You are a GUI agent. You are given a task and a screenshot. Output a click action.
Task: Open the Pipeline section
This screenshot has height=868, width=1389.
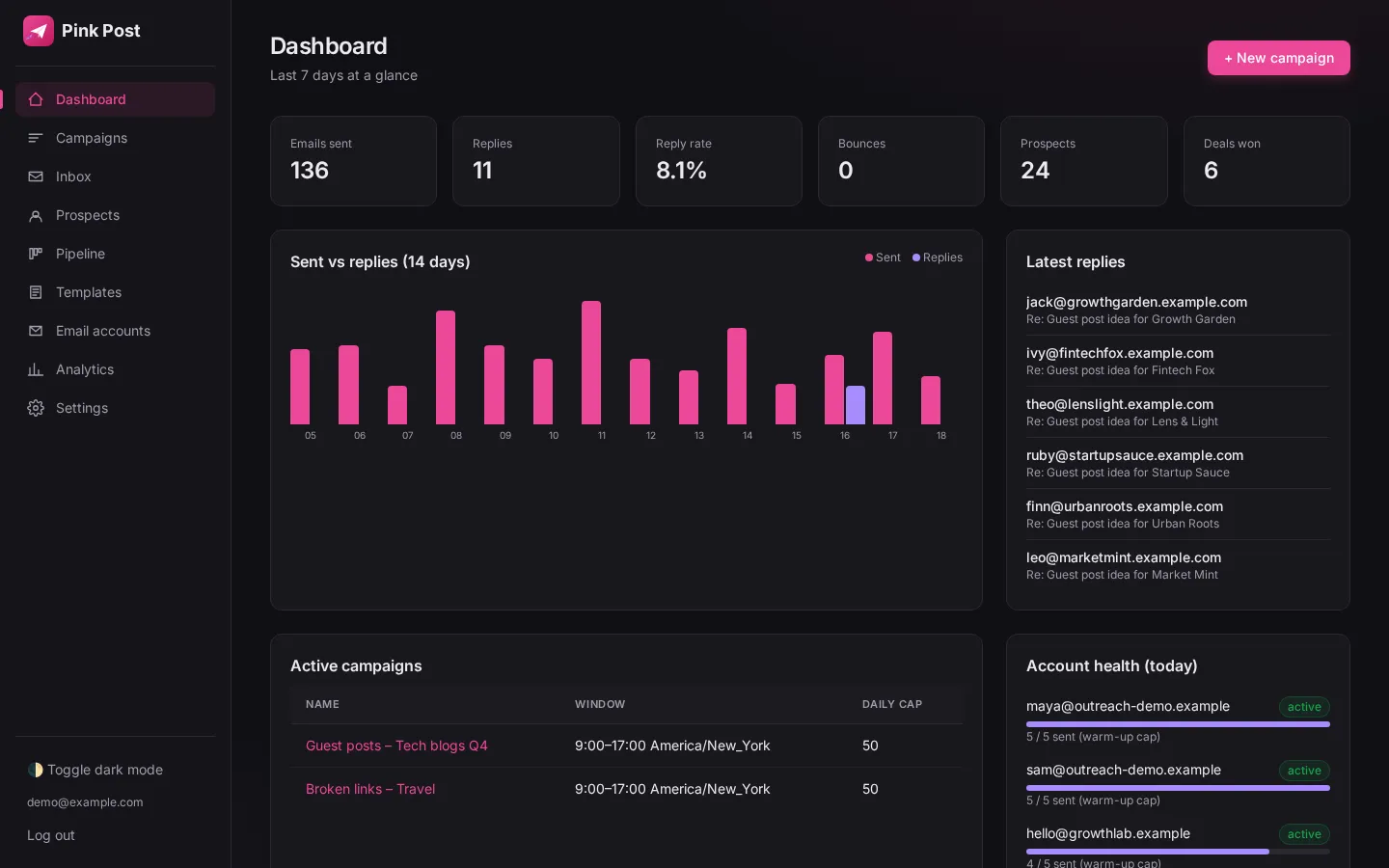(115, 254)
